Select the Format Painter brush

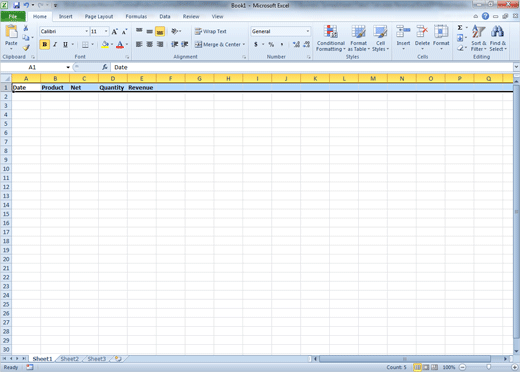pyautogui.click(x=26, y=48)
